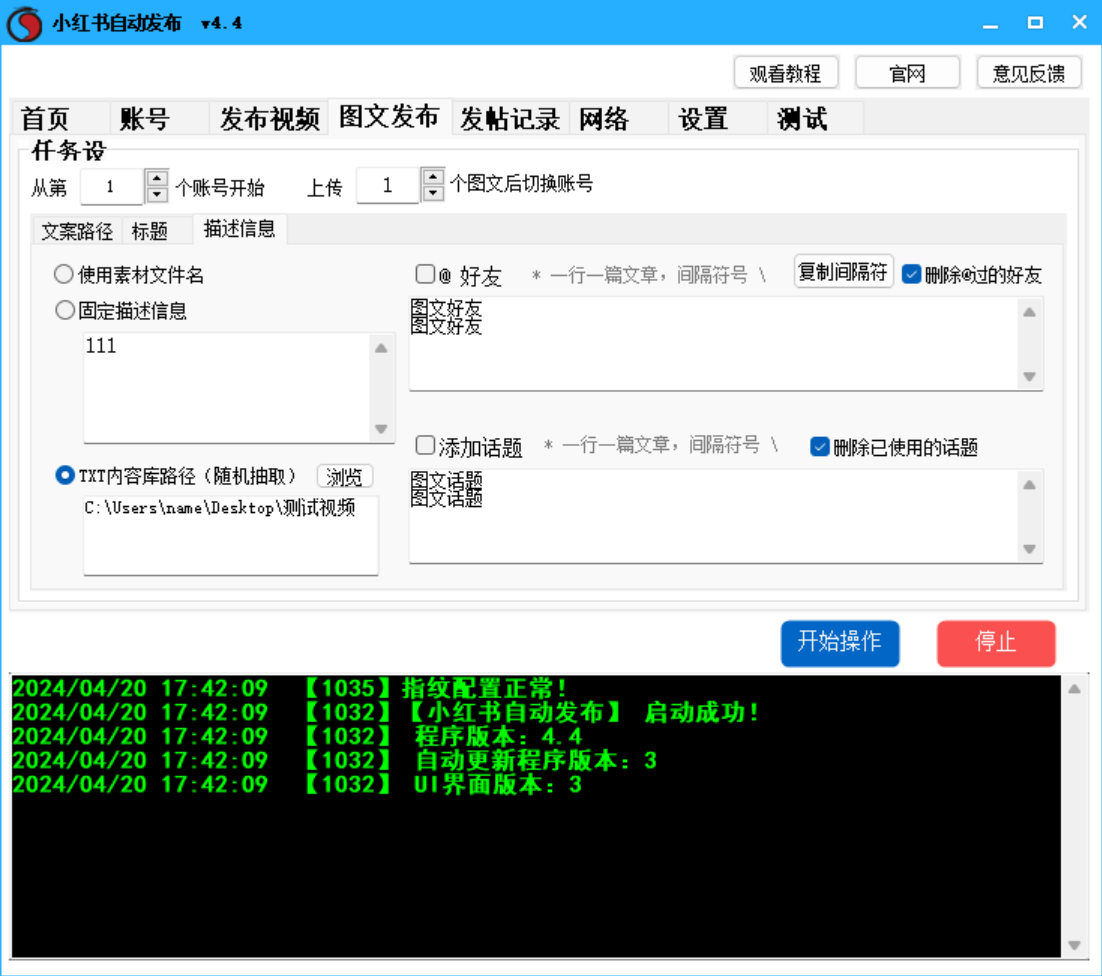1102x976 pixels.
Task: Switch to the 账号 tab
Action: [160, 118]
